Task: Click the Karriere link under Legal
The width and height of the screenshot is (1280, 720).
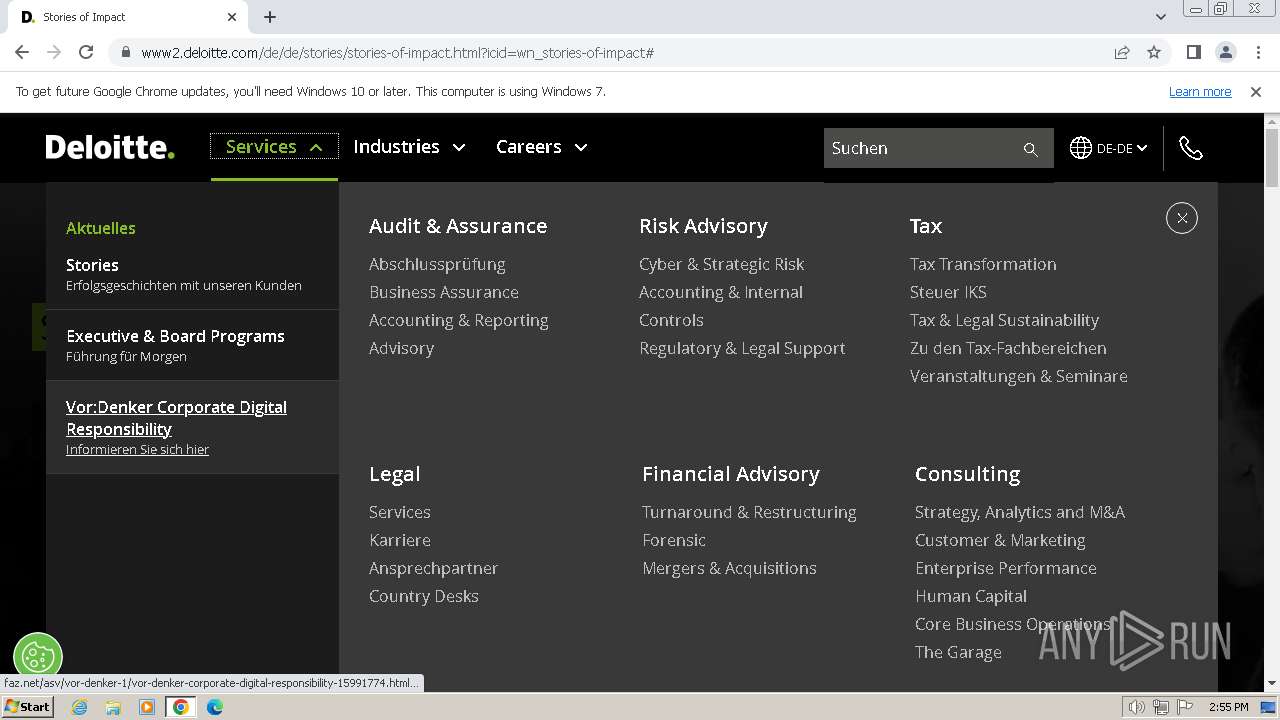Action: 400,540
